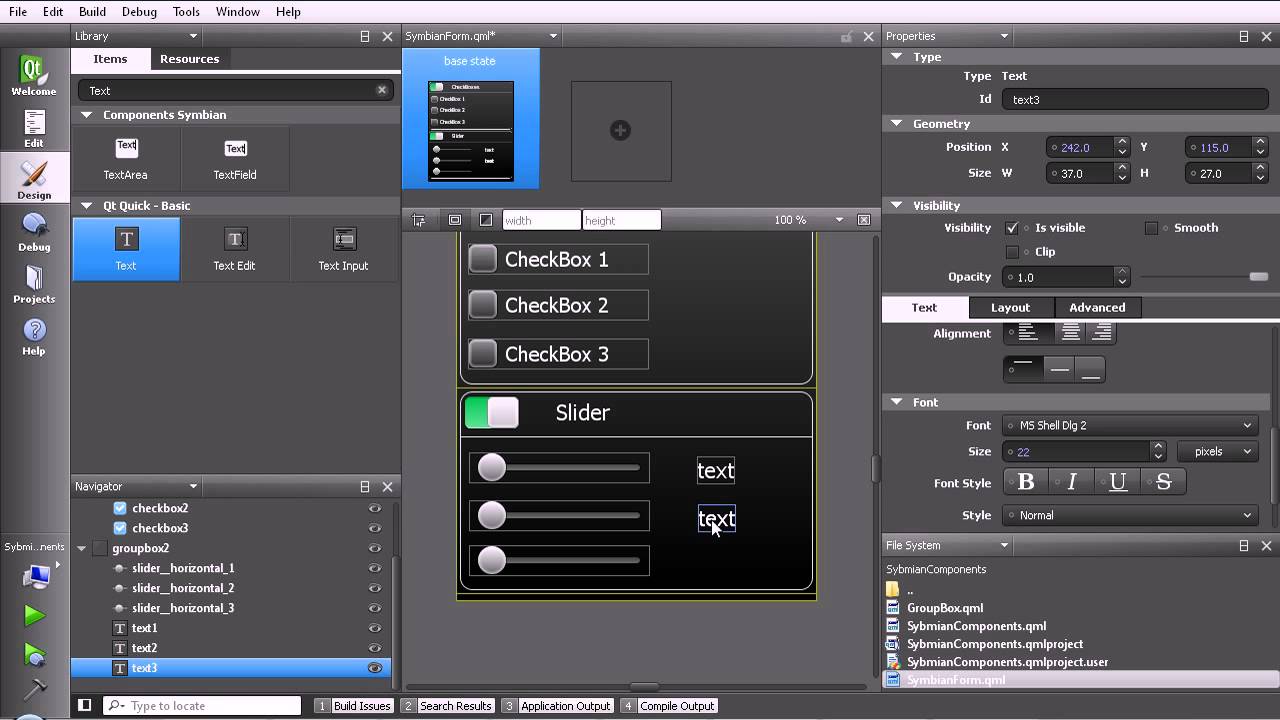1280x720 pixels.
Task: Switch to the Layout properties tab
Action: (1010, 307)
